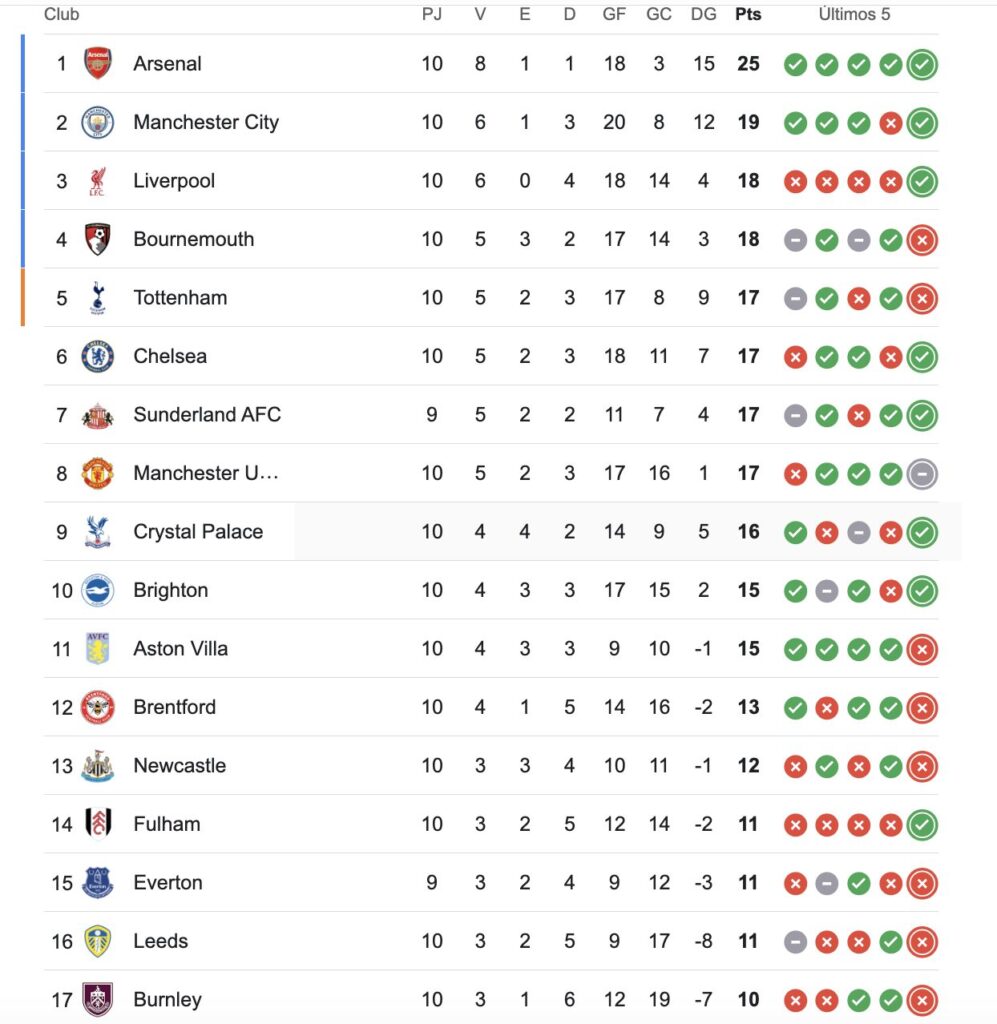This screenshot has width=997, height=1024.
Task: Click the Liverpool club crest icon
Action: (98, 181)
